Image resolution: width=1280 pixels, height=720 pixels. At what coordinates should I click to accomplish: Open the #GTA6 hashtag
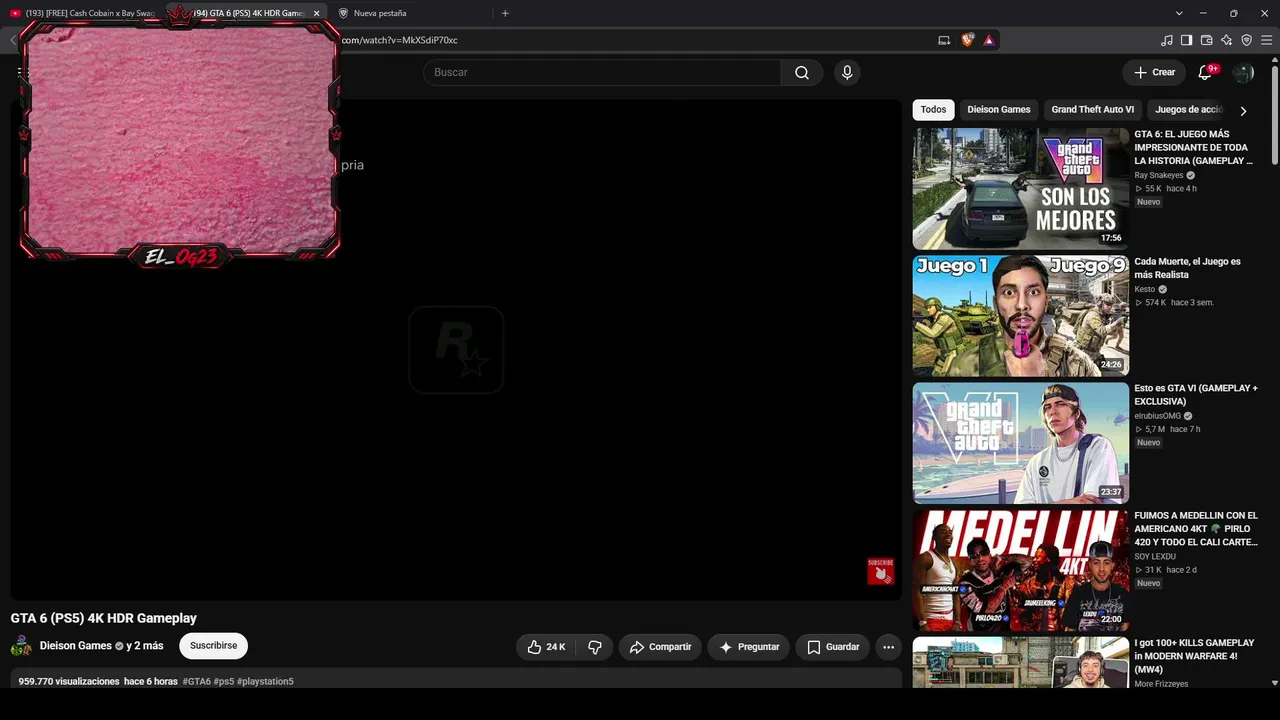point(196,681)
